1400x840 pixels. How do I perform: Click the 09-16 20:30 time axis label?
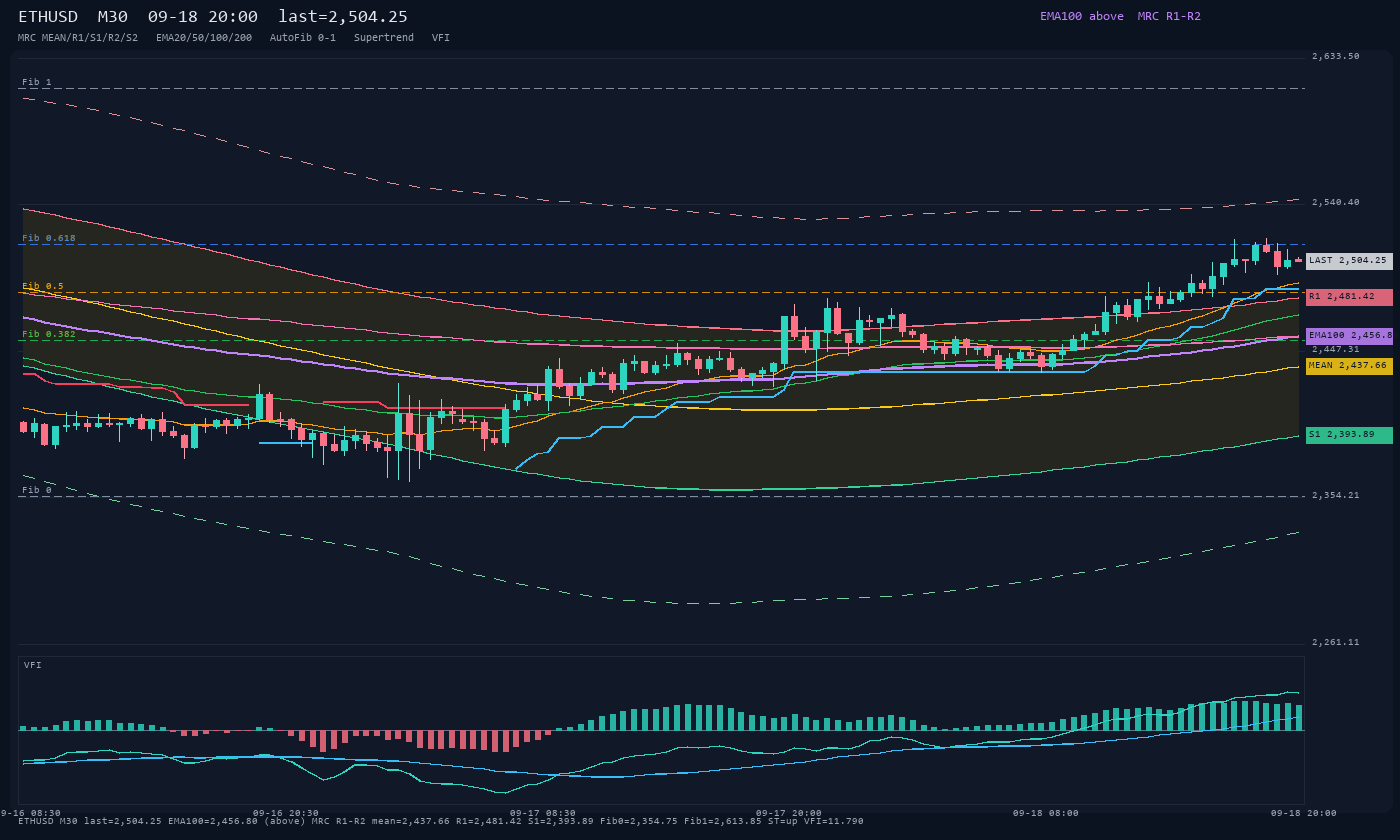click(286, 813)
